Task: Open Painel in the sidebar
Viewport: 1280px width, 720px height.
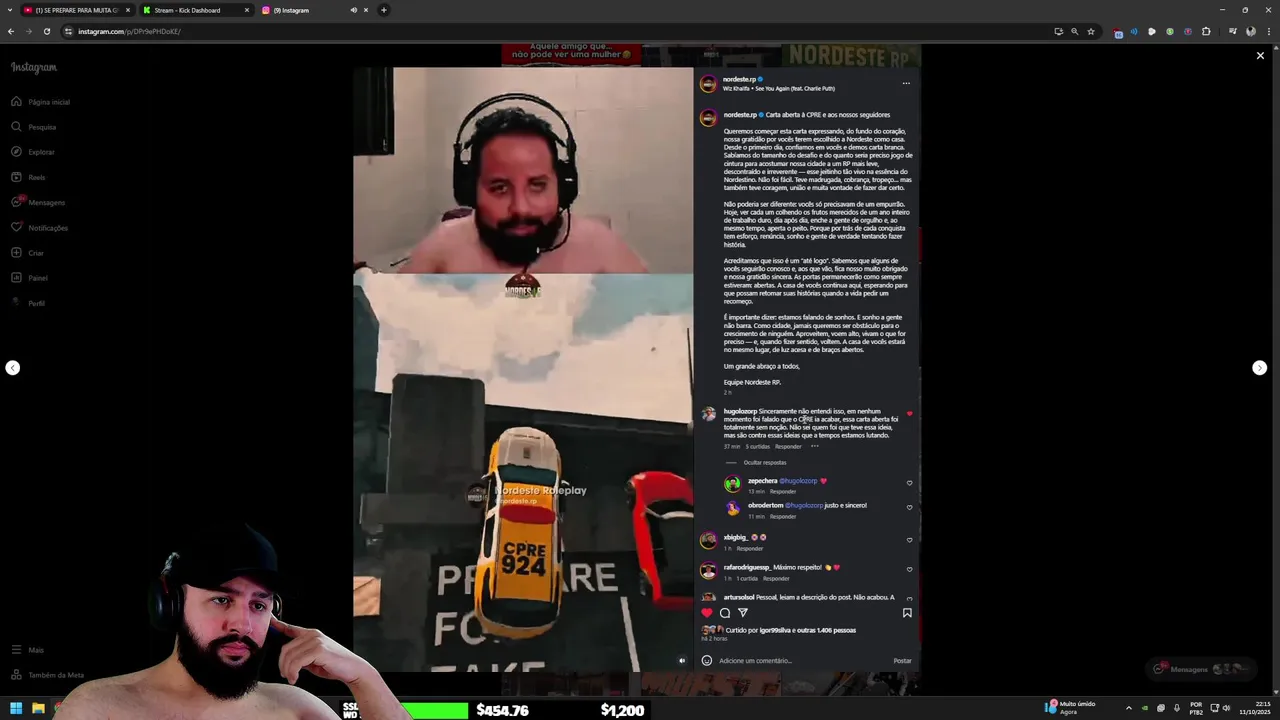Action: (30, 278)
